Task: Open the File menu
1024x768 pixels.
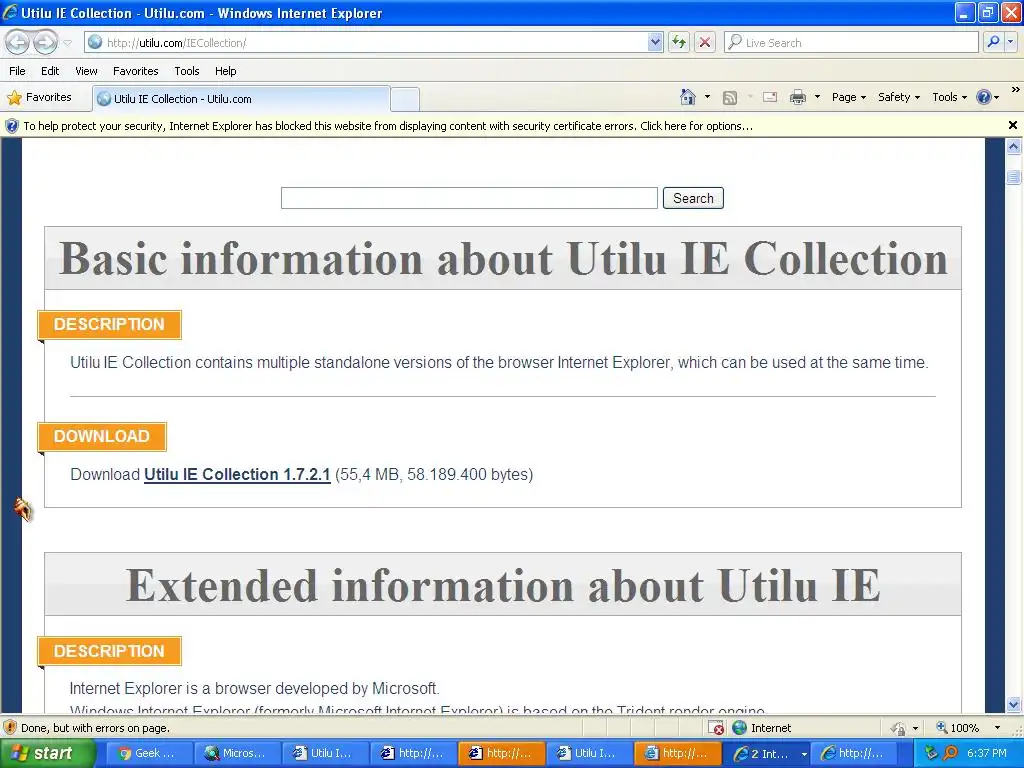Action: click(x=18, y=71)
